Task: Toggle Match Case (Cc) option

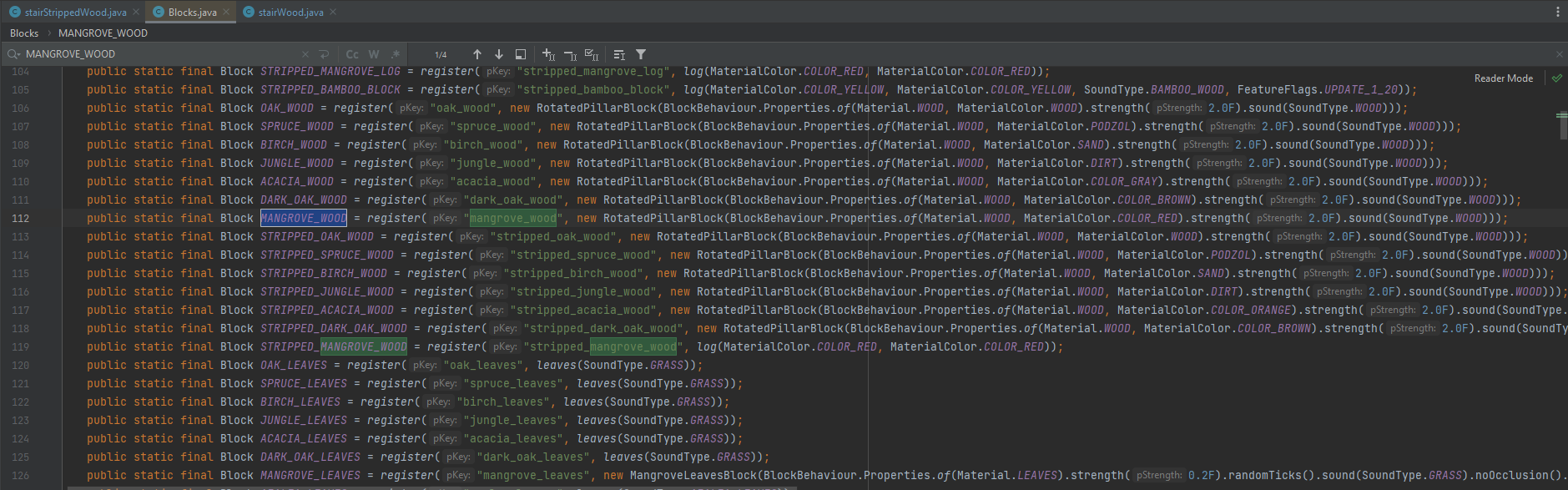Action: 352,54
